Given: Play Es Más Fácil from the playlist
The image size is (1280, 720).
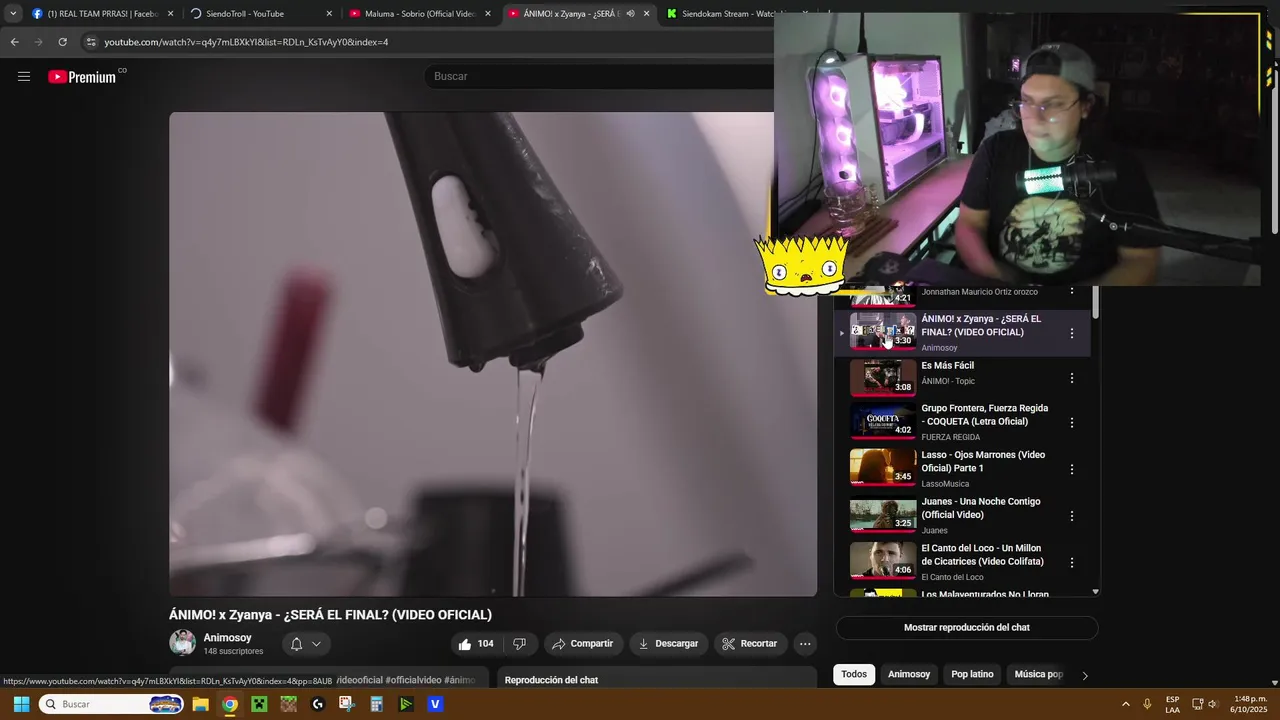Looking at the screenshot, I should tap(962, 378).
